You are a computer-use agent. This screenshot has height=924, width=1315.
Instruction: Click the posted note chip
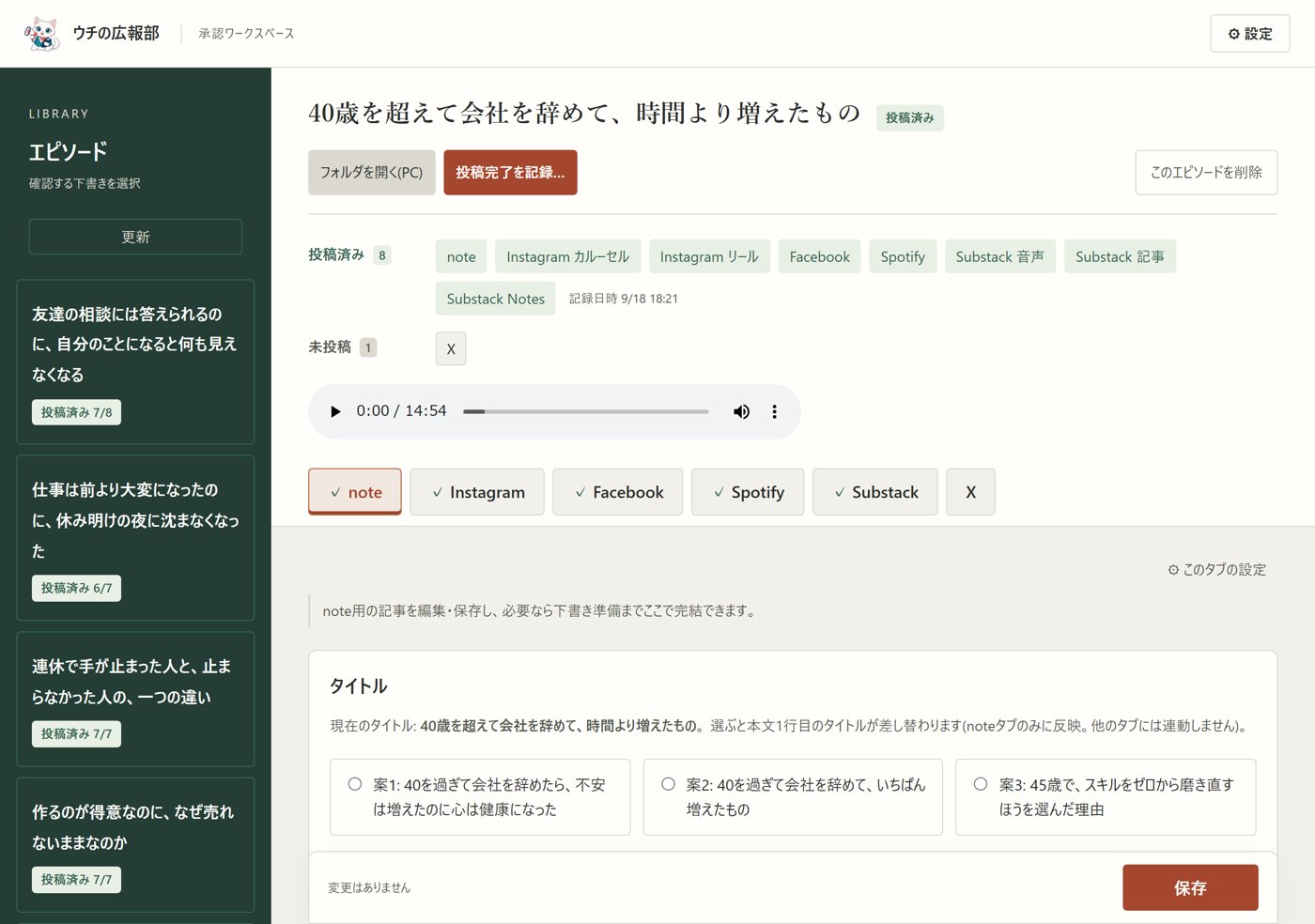pyautogui.click(x=461, y=256)
